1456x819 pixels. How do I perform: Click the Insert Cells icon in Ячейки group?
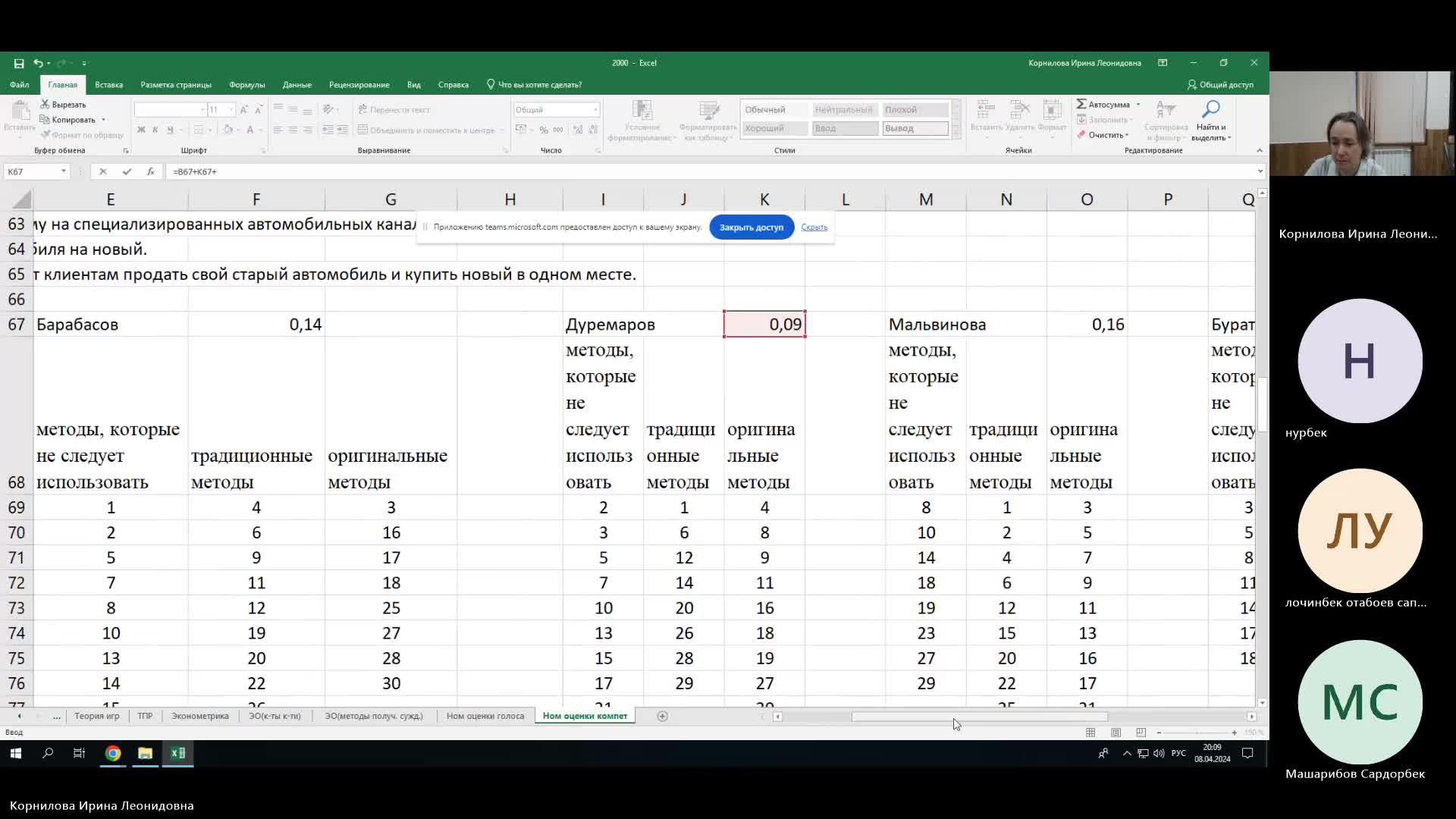tap(986, 110)
